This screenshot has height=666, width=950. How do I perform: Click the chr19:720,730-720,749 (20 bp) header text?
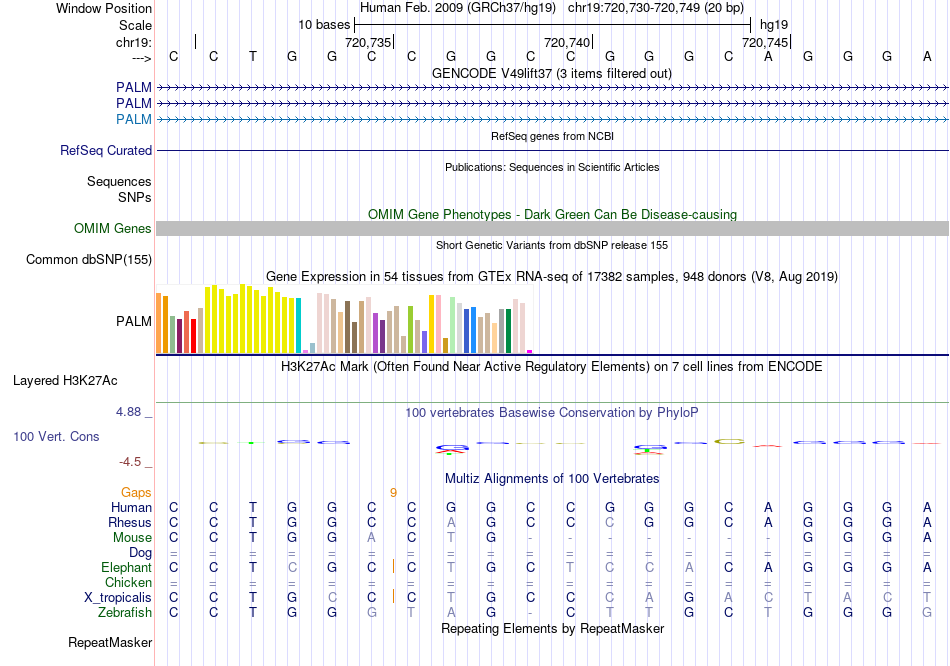pyautogui.click(x=656, y=8)
